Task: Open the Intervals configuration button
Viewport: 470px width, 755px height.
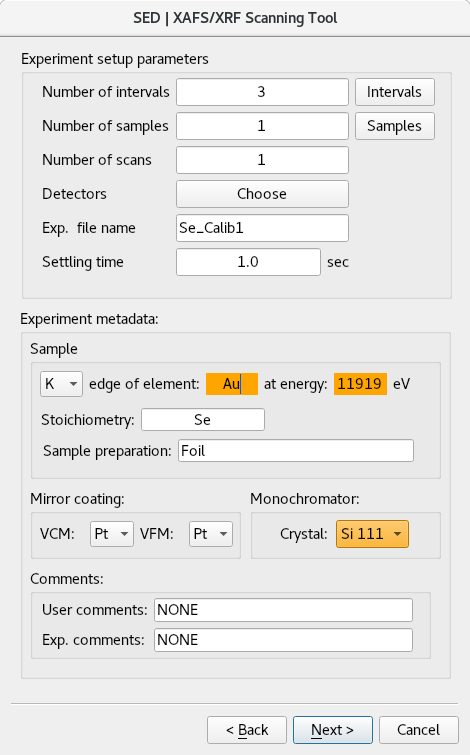Action: click(395, 92)
